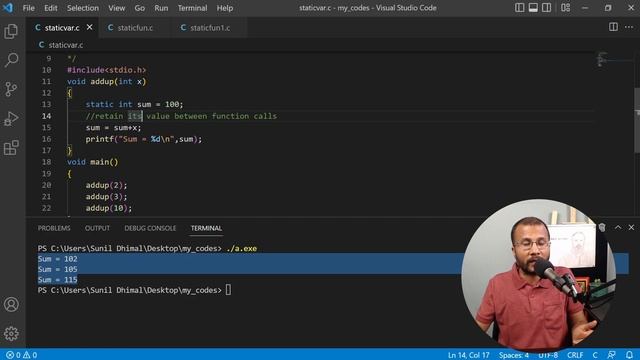Click the VS Code logo icon

(x=8, y=8)
